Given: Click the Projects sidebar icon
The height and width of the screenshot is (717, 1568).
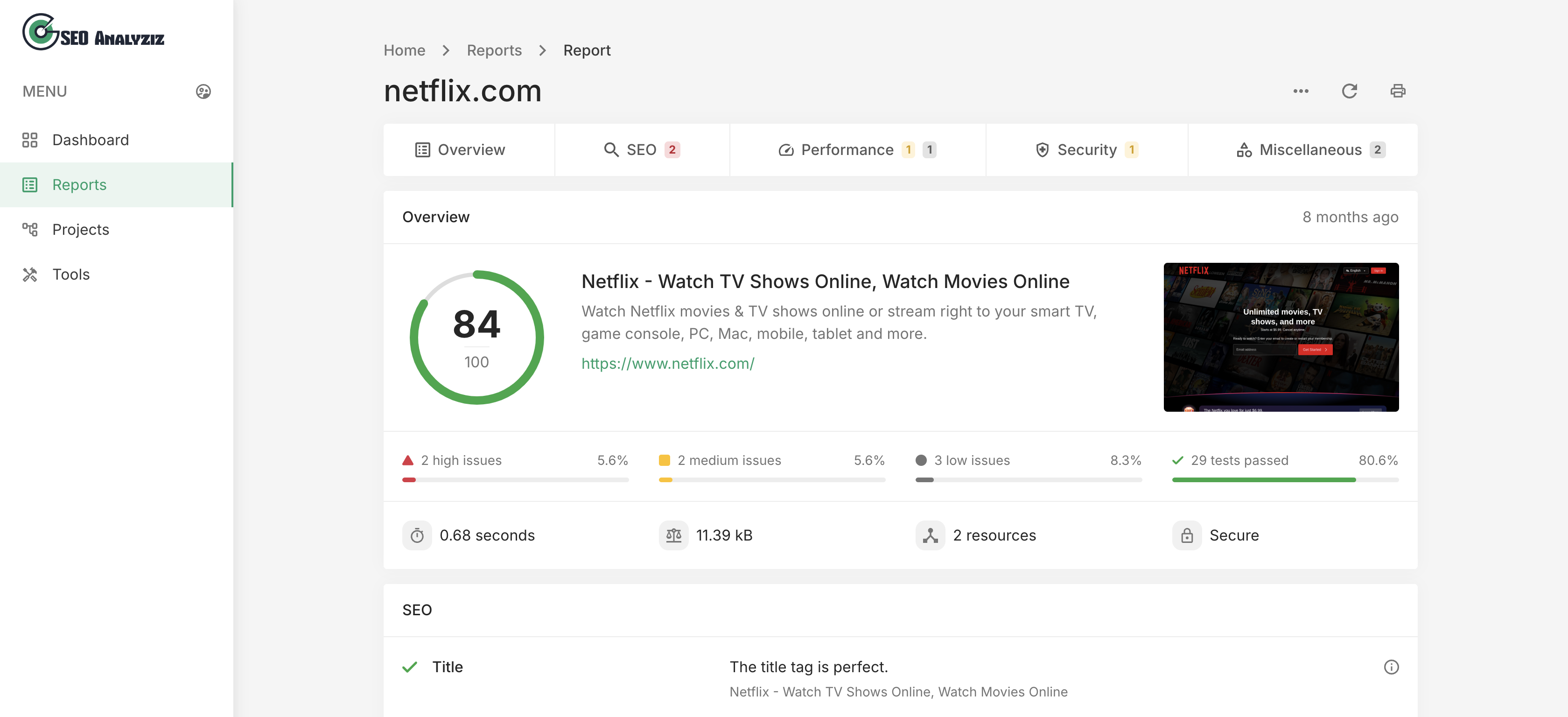Looking at the screenshot, I should (30, 229).
